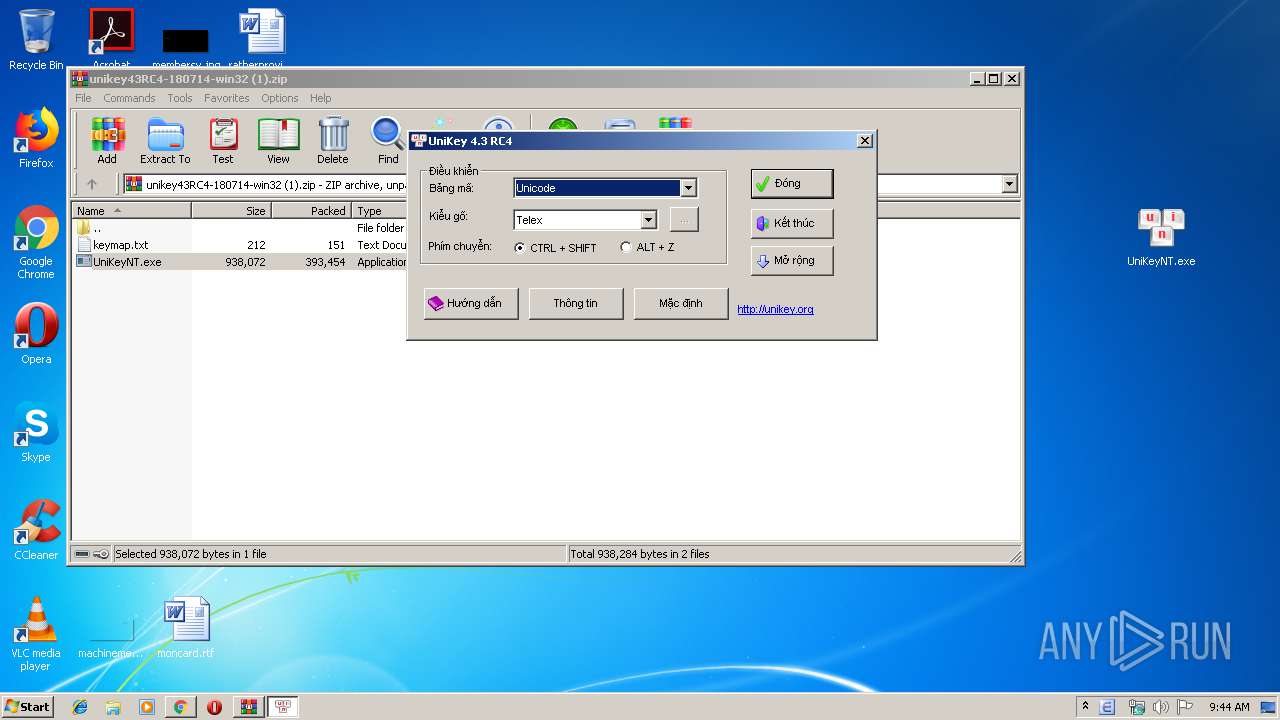1280x720 pixels.
Task: Open Internet Explorer from the taskbar
Action: 80,707
